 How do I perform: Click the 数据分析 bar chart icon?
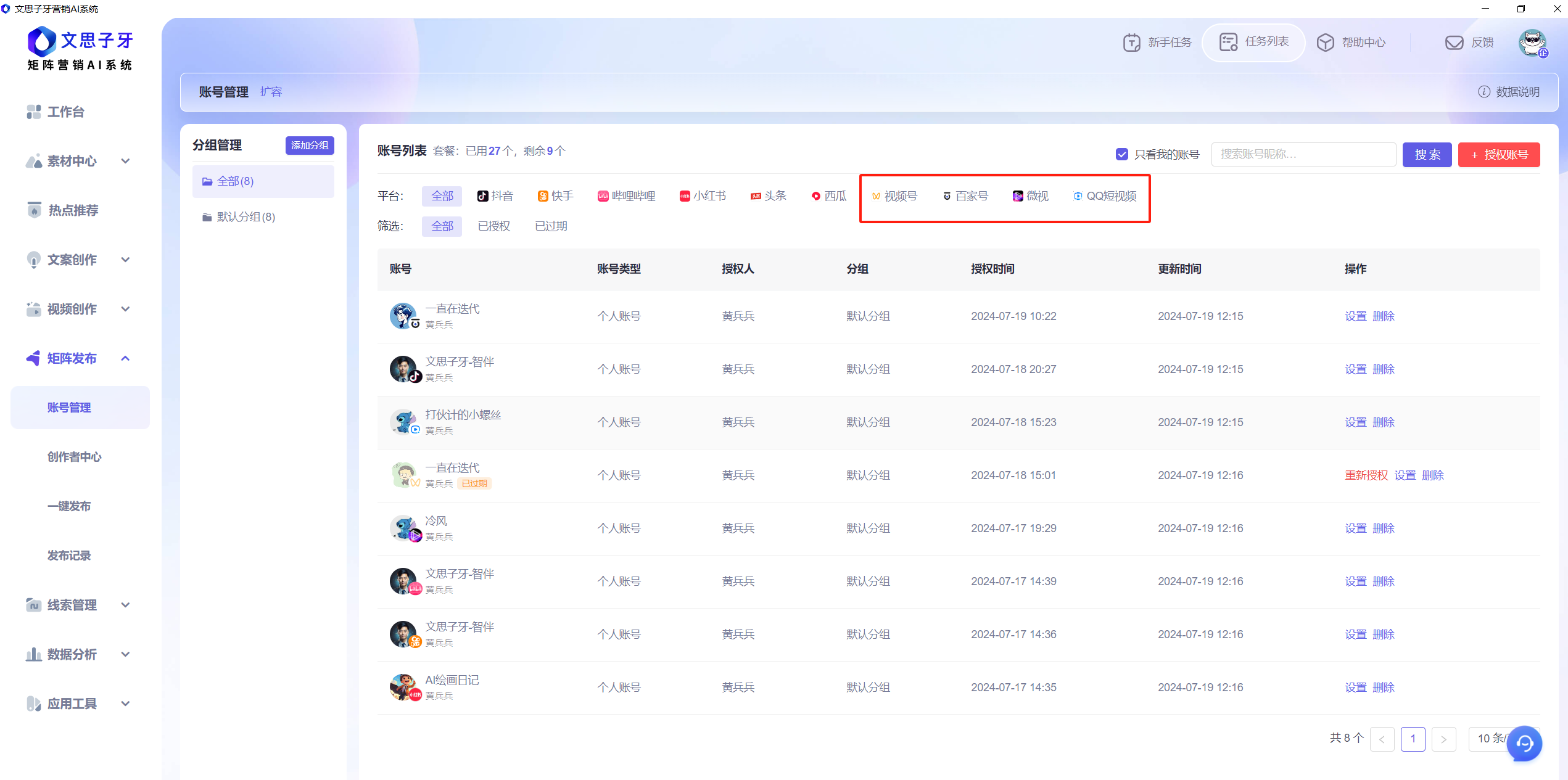pyautogui.click(x=34, y=654)
